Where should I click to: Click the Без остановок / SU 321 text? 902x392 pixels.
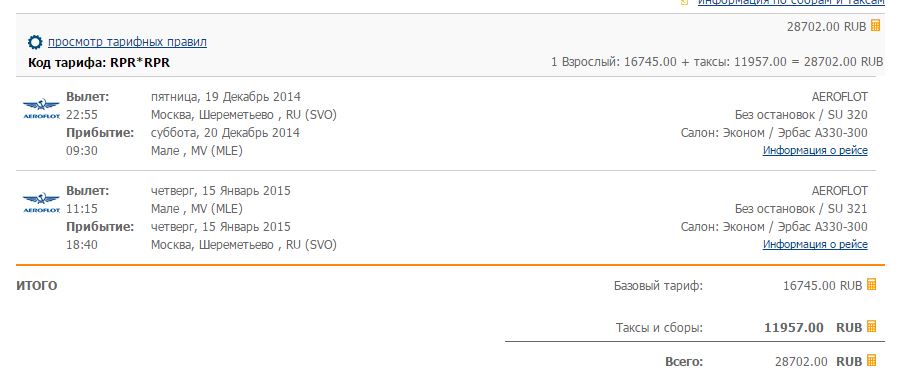tap(801, 208)
